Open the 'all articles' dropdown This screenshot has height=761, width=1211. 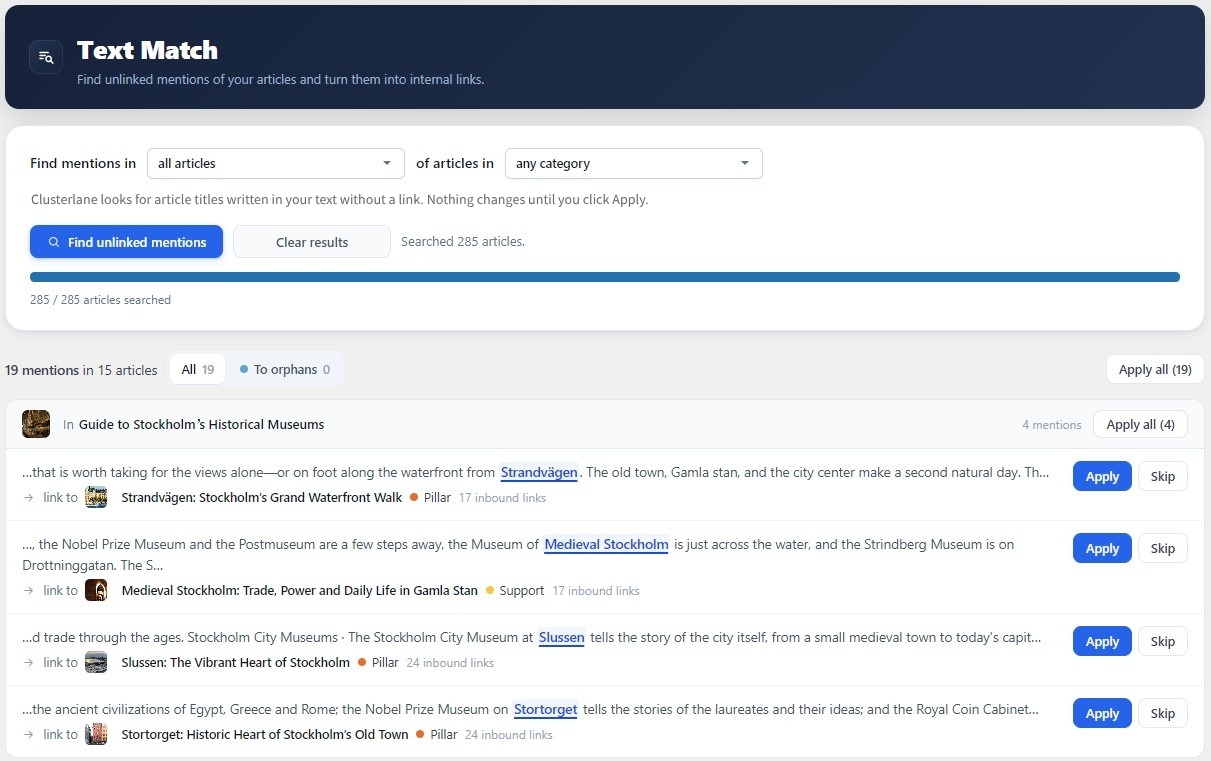(x=275, y=163)
